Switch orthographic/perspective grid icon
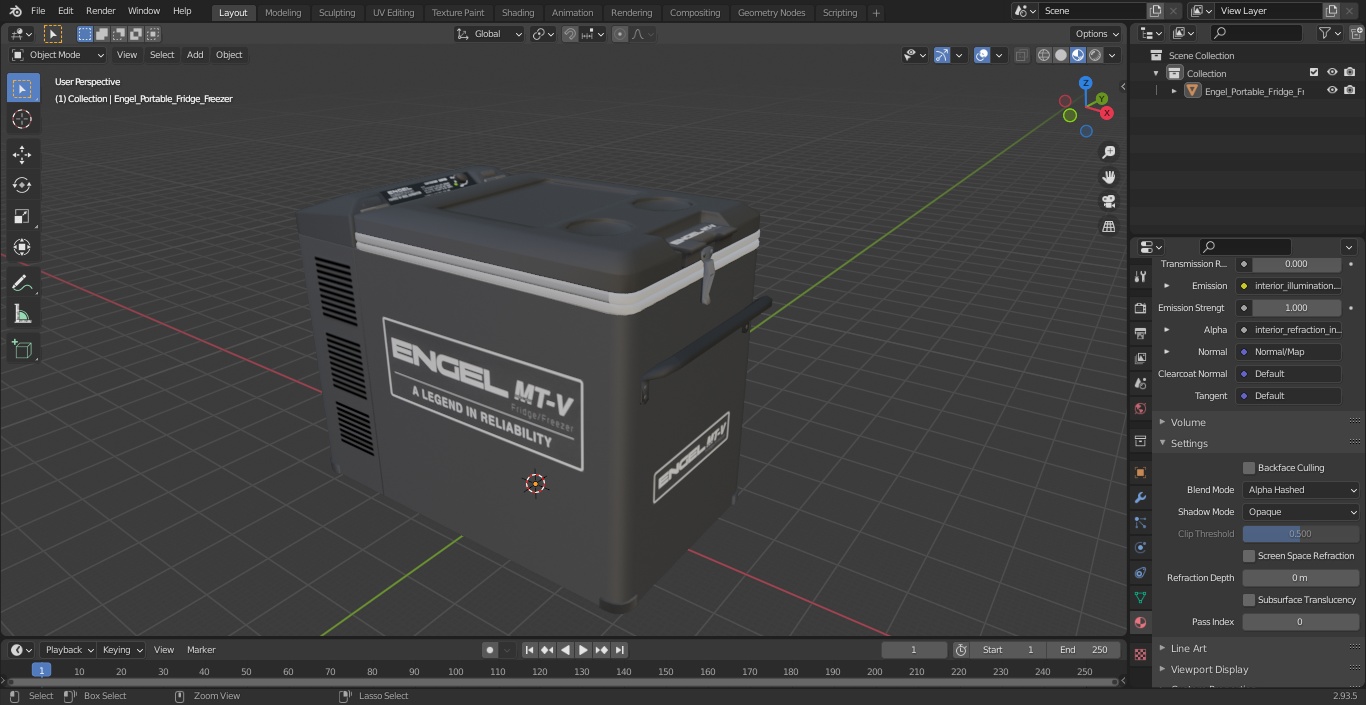This screenshot has width=1366, height=705. (1108, 226)
